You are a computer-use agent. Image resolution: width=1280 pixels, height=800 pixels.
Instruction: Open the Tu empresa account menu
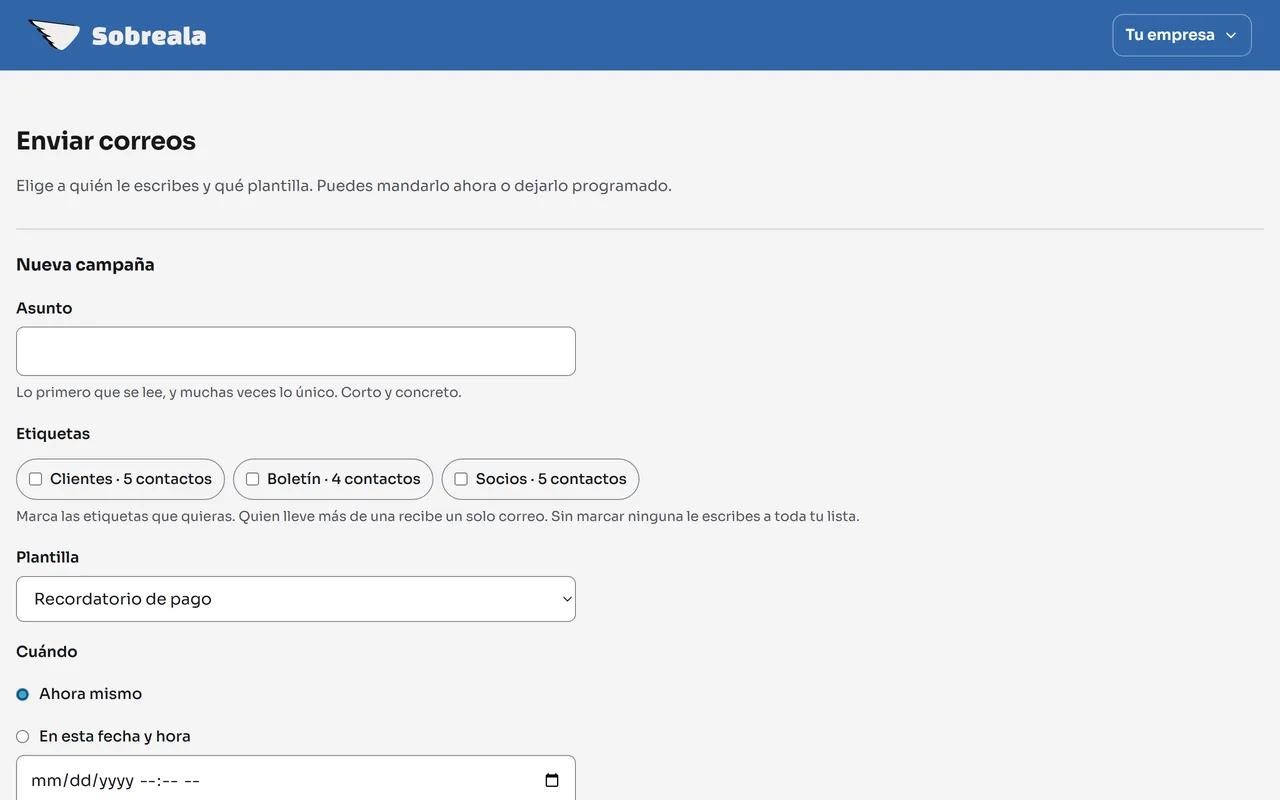tap(1181, 35)
